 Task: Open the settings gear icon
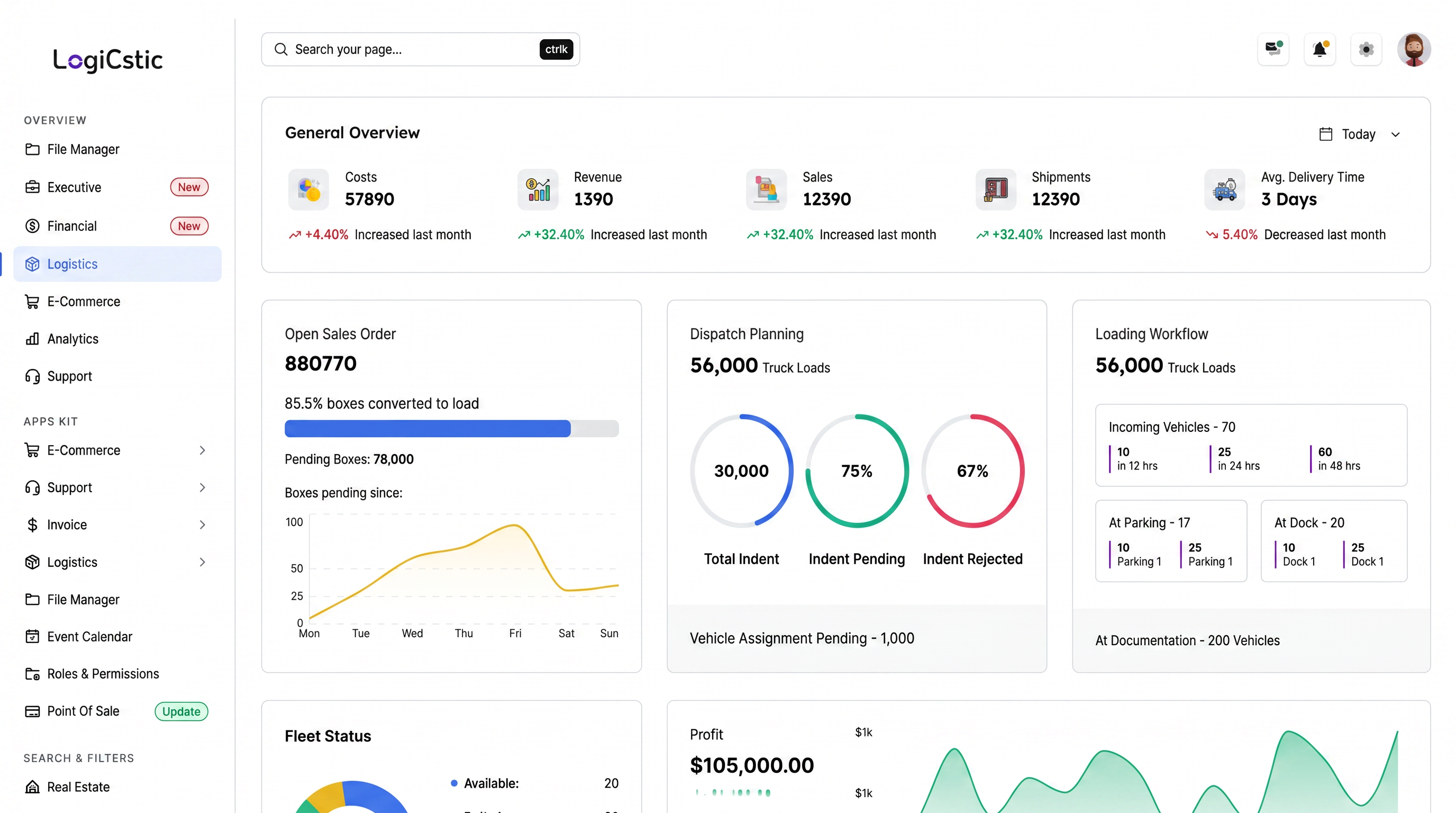point(1366,49)
